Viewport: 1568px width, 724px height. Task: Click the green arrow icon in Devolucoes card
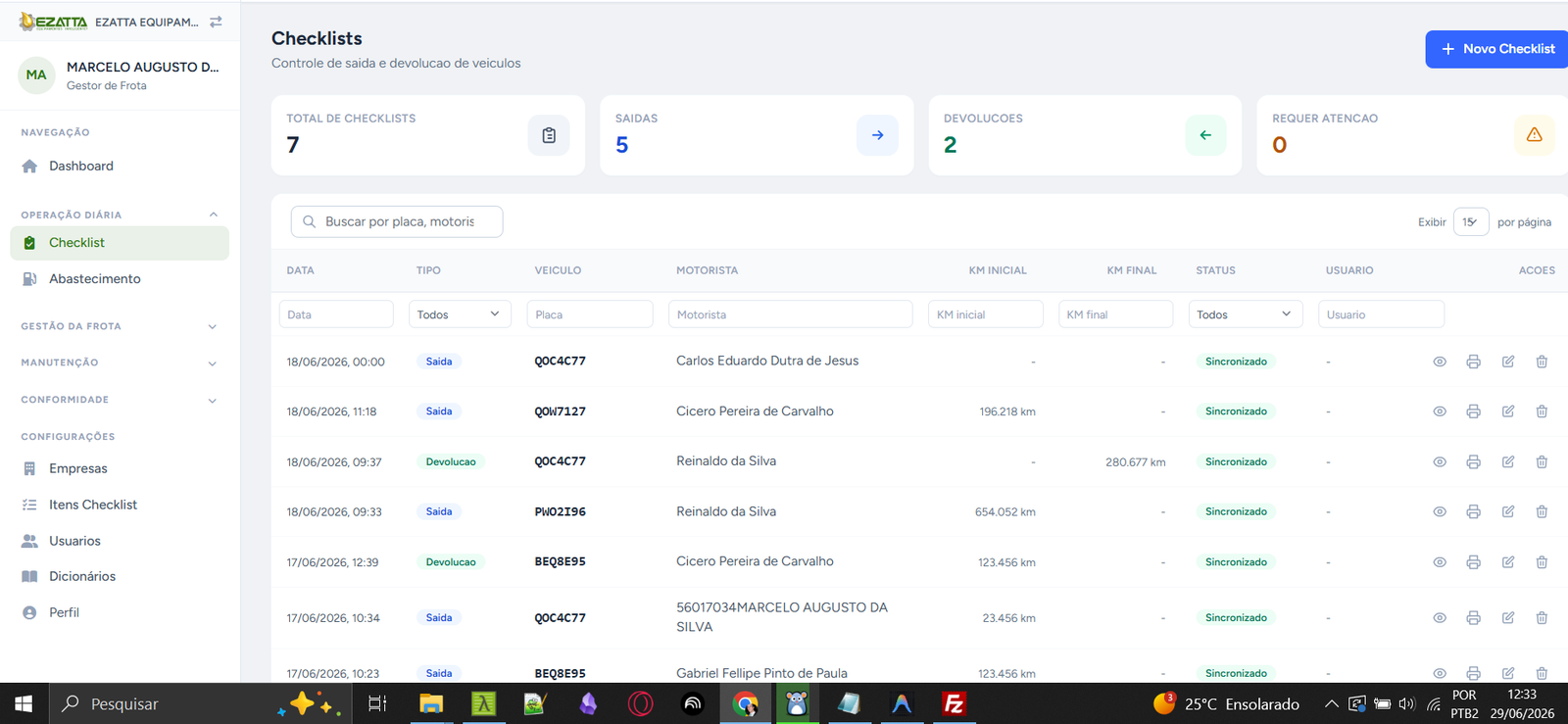pyautogui.click(x=1205, y=135)
